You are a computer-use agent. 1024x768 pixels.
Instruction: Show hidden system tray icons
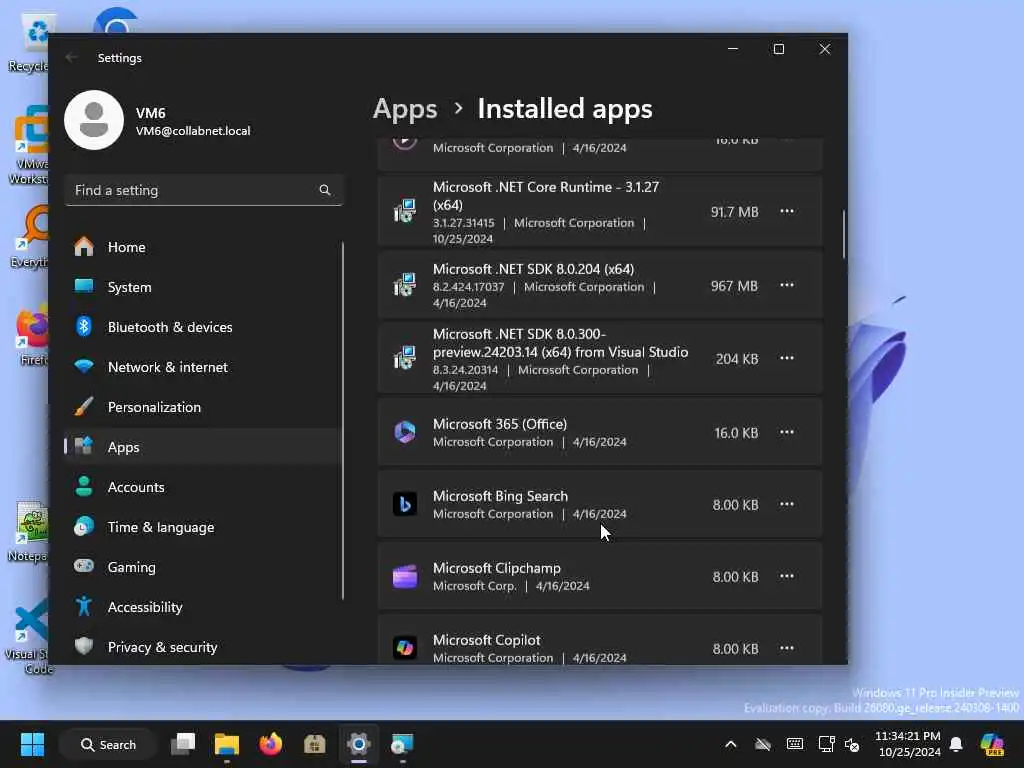[731, 744]
